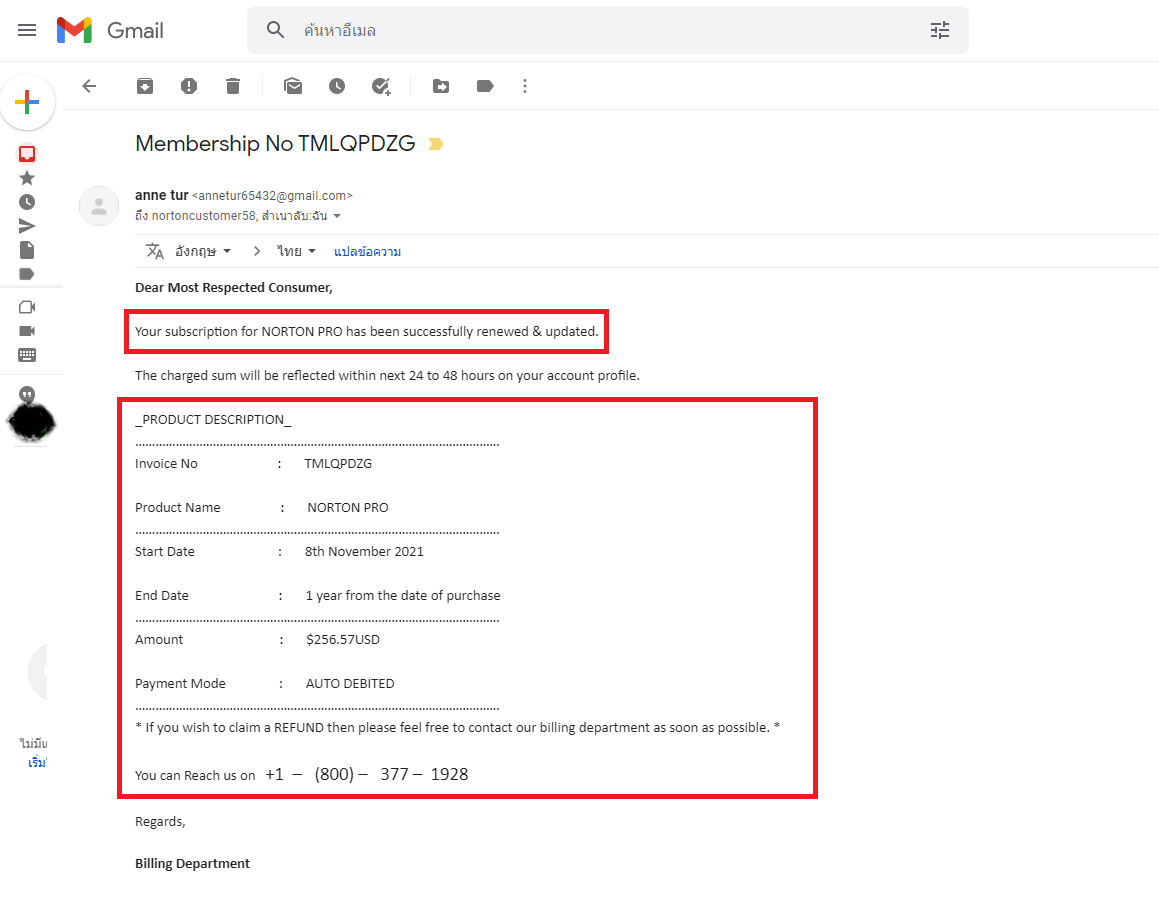
Task: Apply a label to this email
Action: tap(485, 86)
